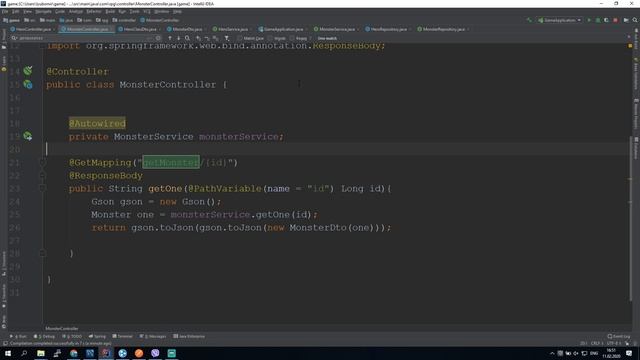Click the green Run button
The width and height of the screenshot is (640, 360).
589,20
